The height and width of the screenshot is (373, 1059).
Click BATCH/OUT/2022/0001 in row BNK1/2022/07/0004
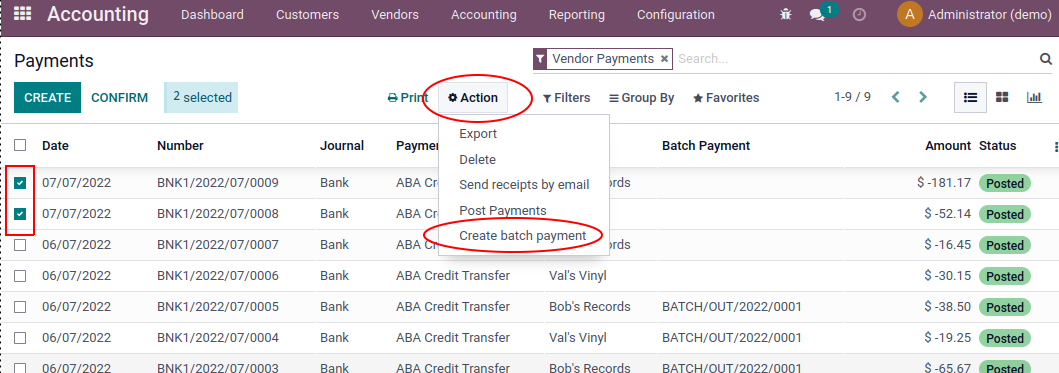[x=731, y=338]
